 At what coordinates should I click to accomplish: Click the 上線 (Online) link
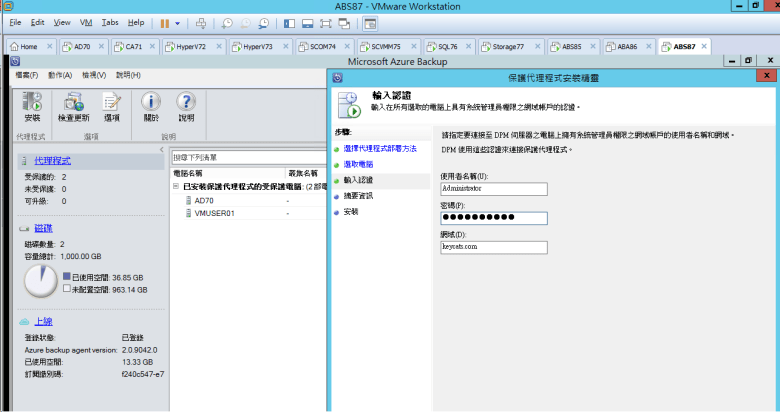(x=43, y=321)
